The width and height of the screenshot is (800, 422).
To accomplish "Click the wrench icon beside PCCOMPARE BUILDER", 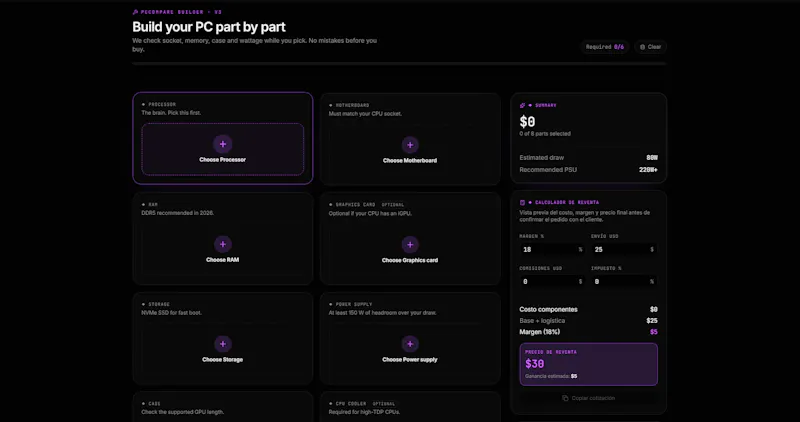I will (135, 12).
